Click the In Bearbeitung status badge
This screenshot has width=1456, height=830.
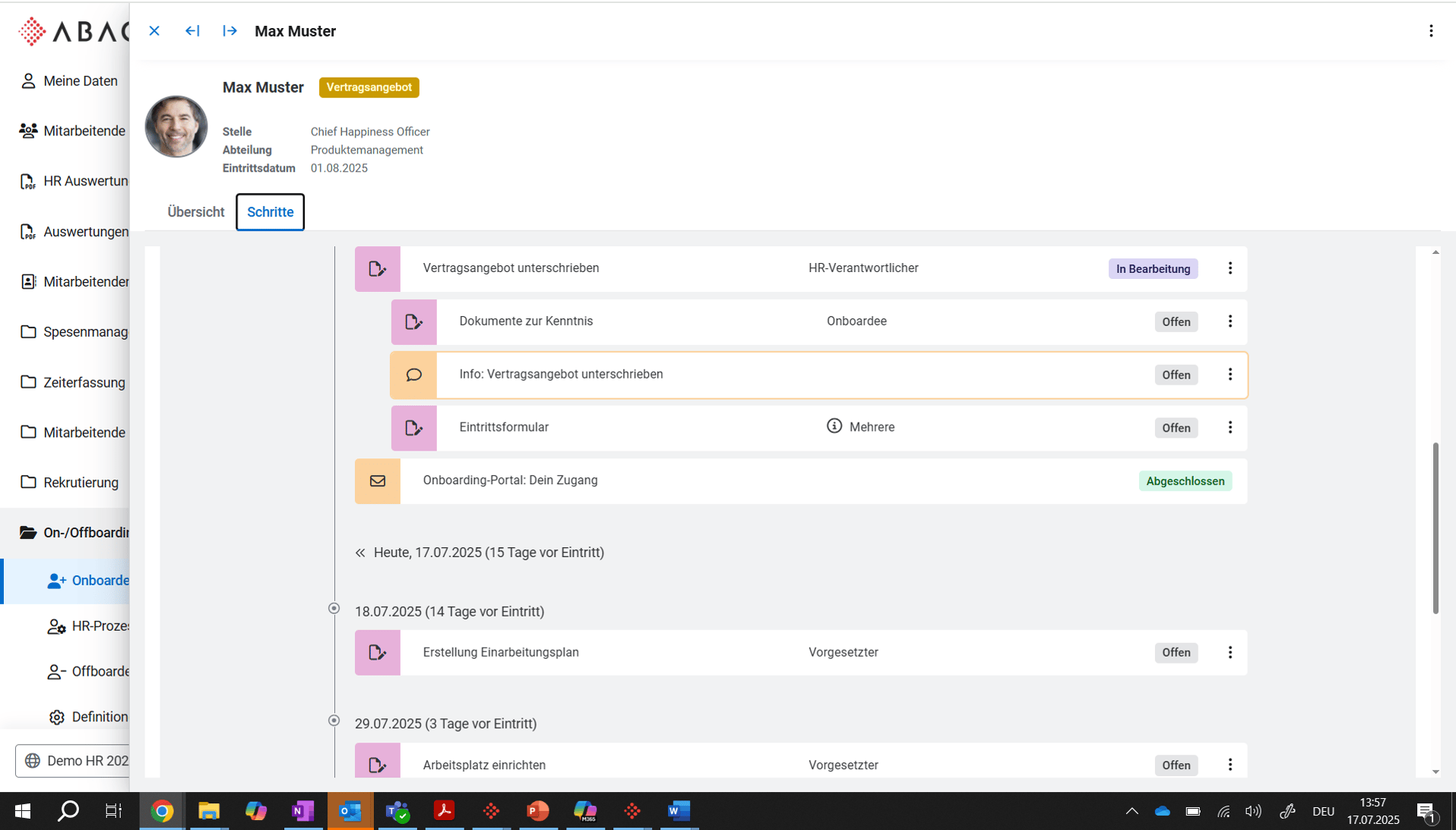coord(1152,269)
